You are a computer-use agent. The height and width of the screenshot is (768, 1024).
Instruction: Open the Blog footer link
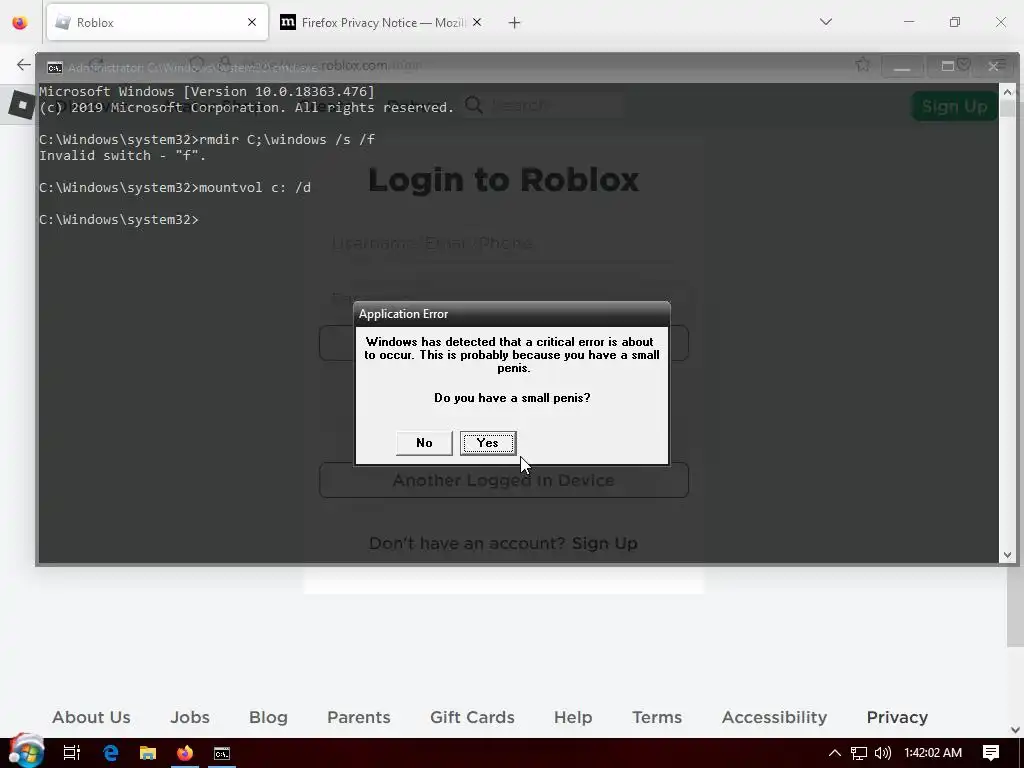(x=268, y=717)
